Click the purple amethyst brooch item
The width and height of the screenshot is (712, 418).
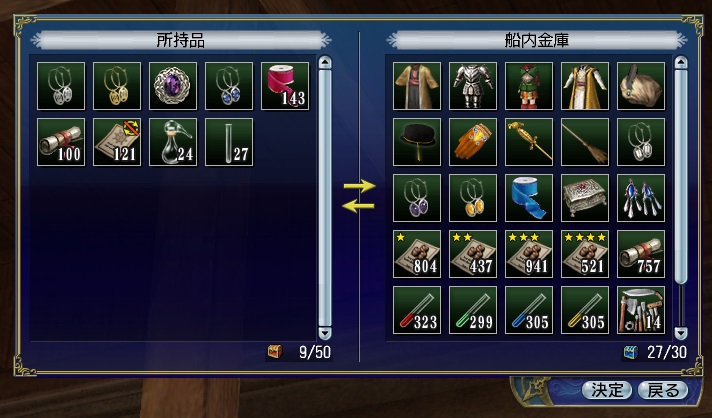173,86
